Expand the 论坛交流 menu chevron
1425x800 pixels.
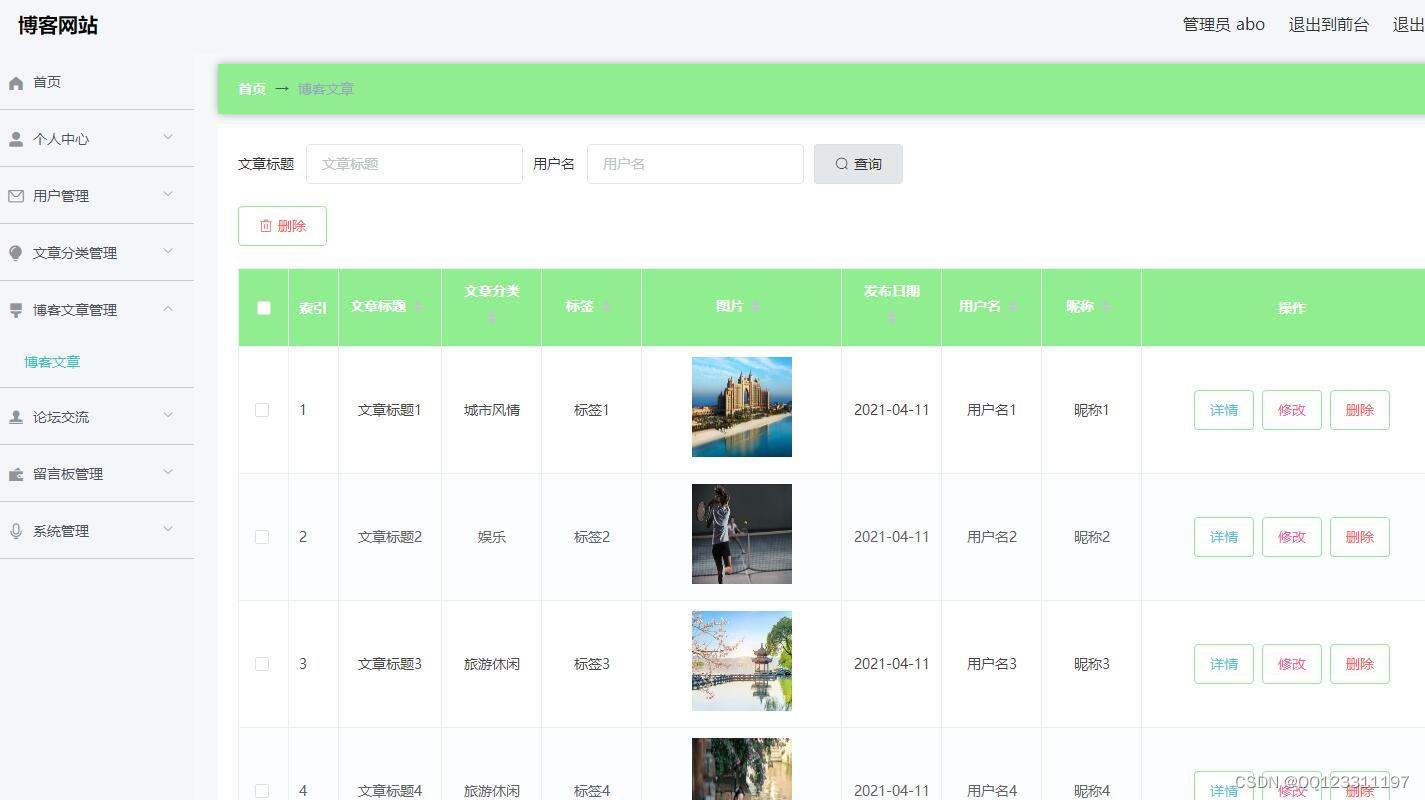tap(168, 416)
